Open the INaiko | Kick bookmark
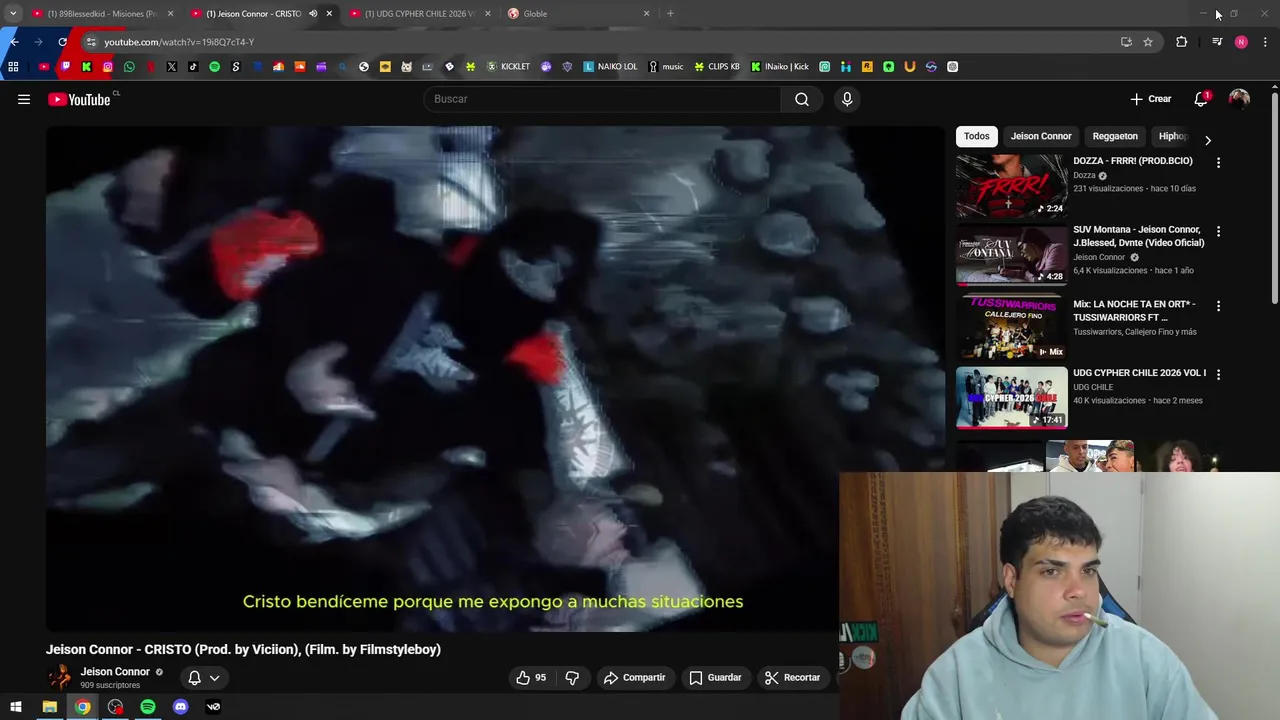Viewport: 1280px width, 720px height. (x=779, y=67)
